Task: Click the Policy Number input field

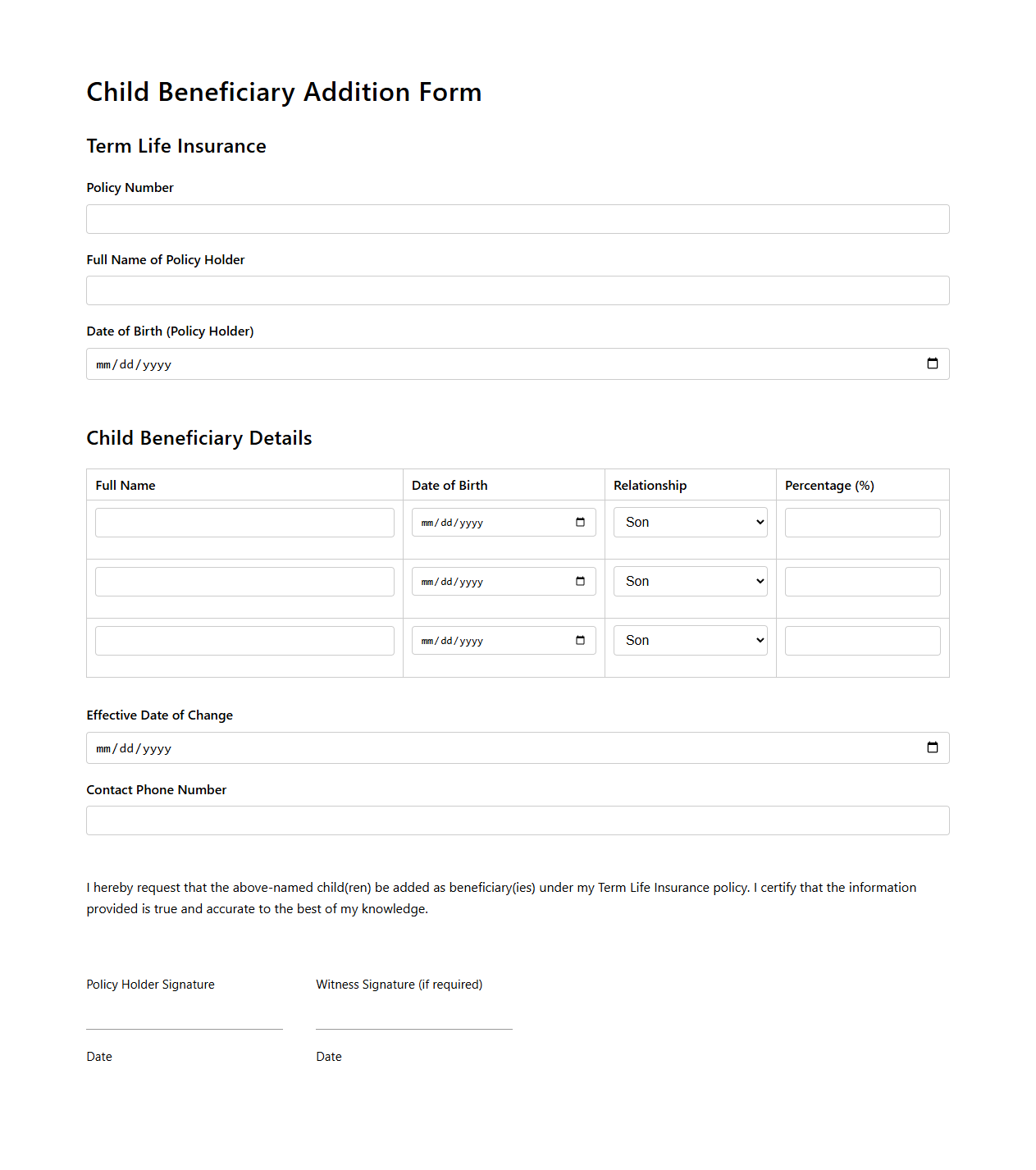Action: pyautogui.click(x=518, y=218)
